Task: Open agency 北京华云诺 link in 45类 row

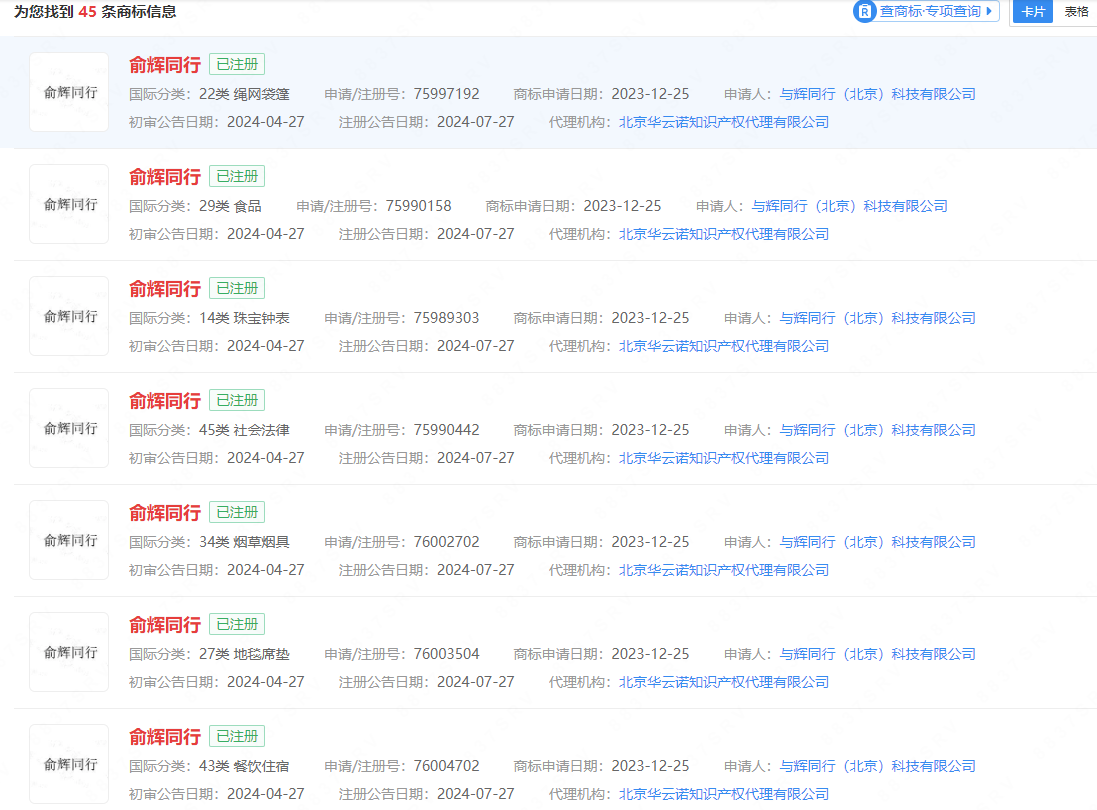Action: [x=724, y=458]
